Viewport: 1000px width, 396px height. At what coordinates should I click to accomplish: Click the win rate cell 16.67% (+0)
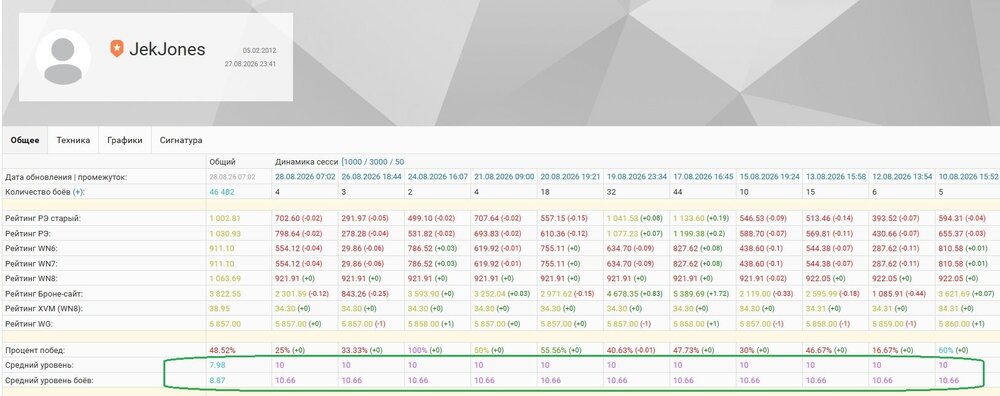[893, 351]
